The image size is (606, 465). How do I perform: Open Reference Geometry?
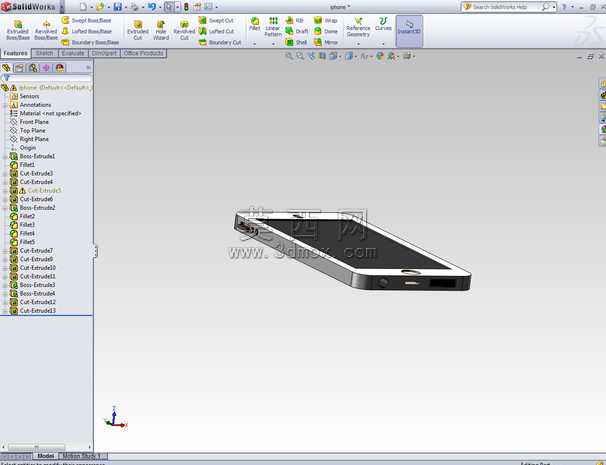(358, 27)
